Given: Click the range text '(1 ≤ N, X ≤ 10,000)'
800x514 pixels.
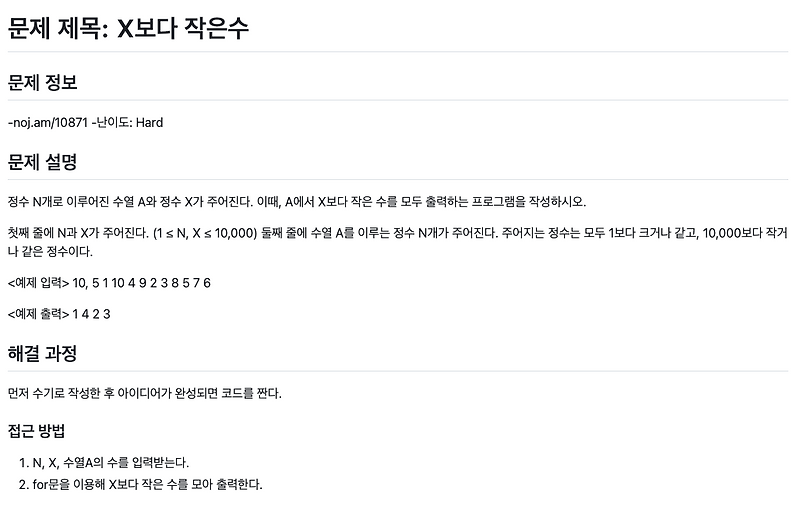Looking at the screenshot, I should [205, 233].
